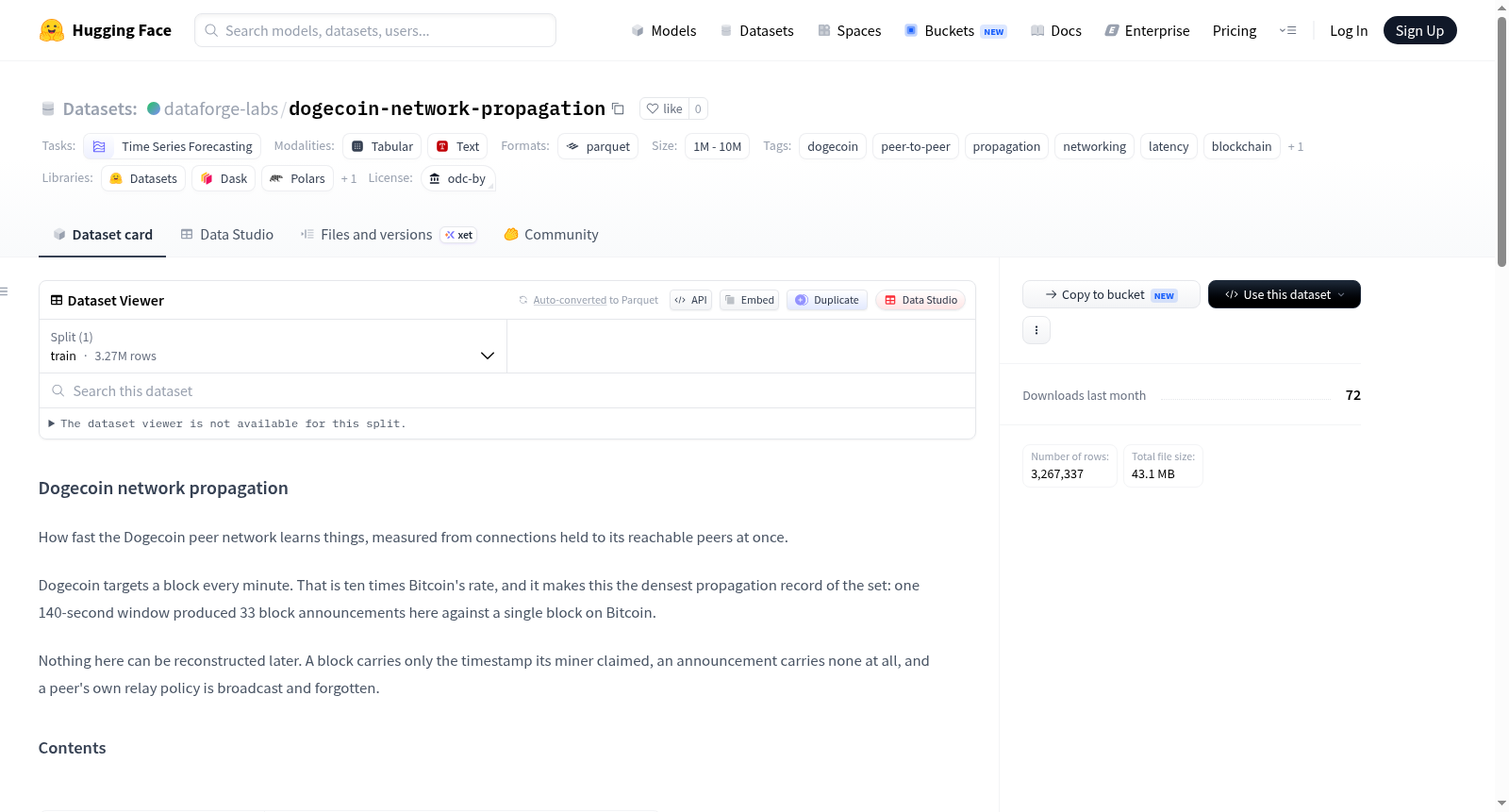Open Enterprise in the top navigation

tap(1147, 30)
